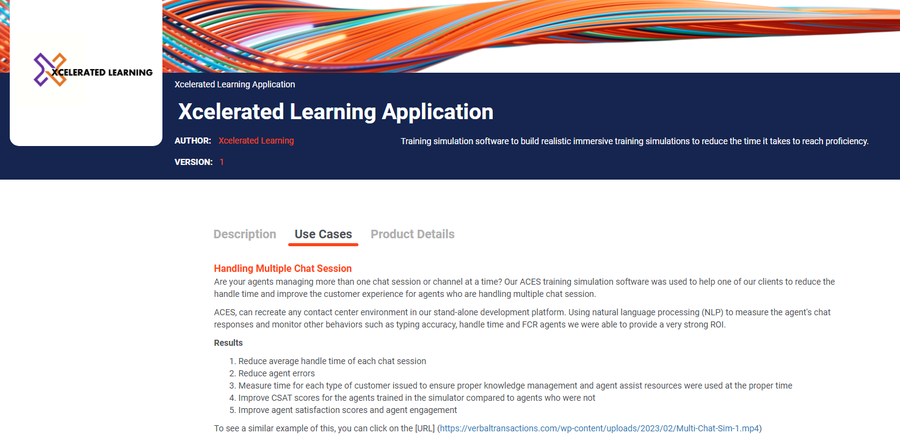
Task: Click the large Xcelerated Learning Application title
Action: pyautogui.click(x=335, y=111)
